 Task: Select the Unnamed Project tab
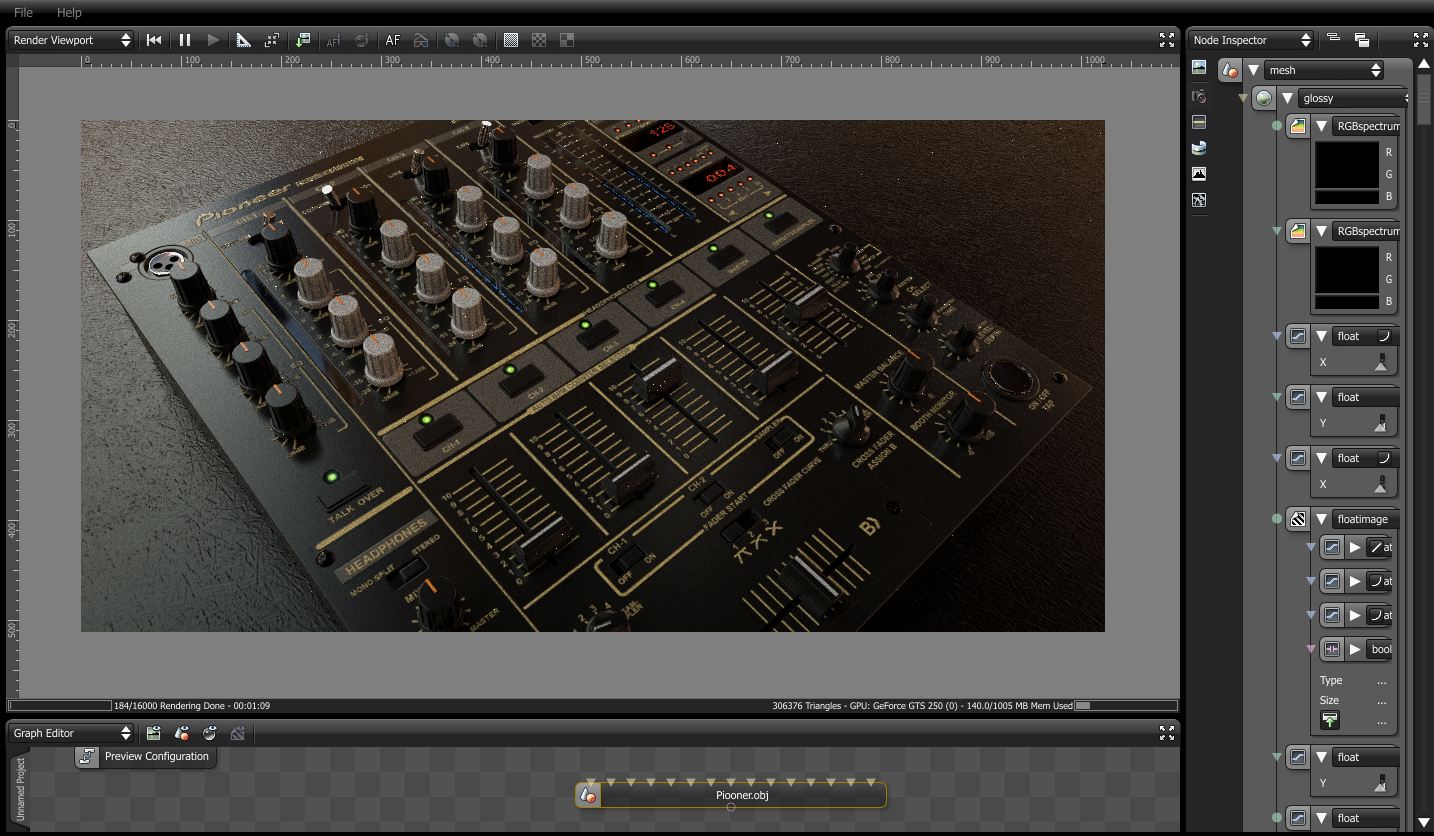tap(20, 789)
